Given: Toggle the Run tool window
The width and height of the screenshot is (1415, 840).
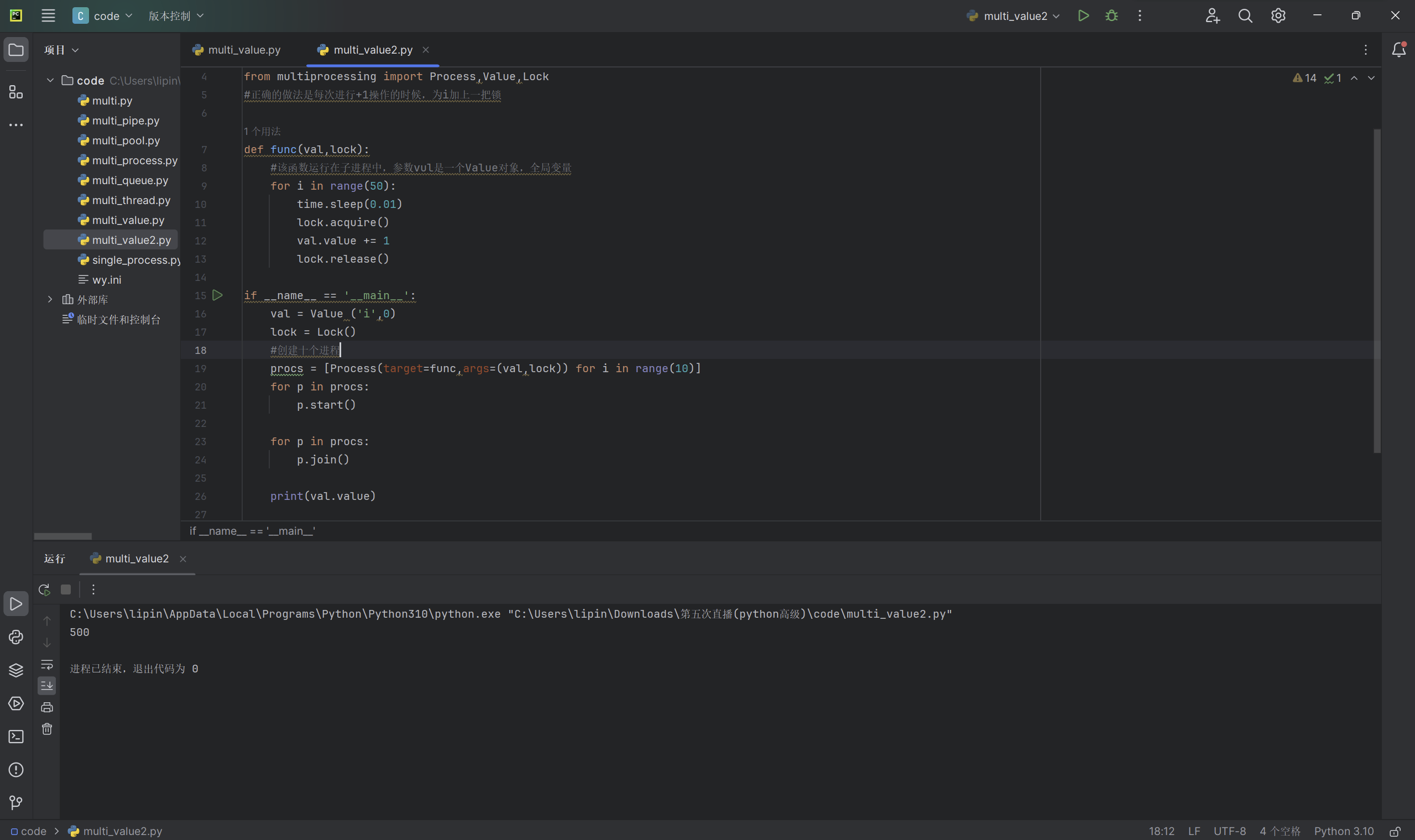Looking at the screenshot, I should click(x=16, y=604).
